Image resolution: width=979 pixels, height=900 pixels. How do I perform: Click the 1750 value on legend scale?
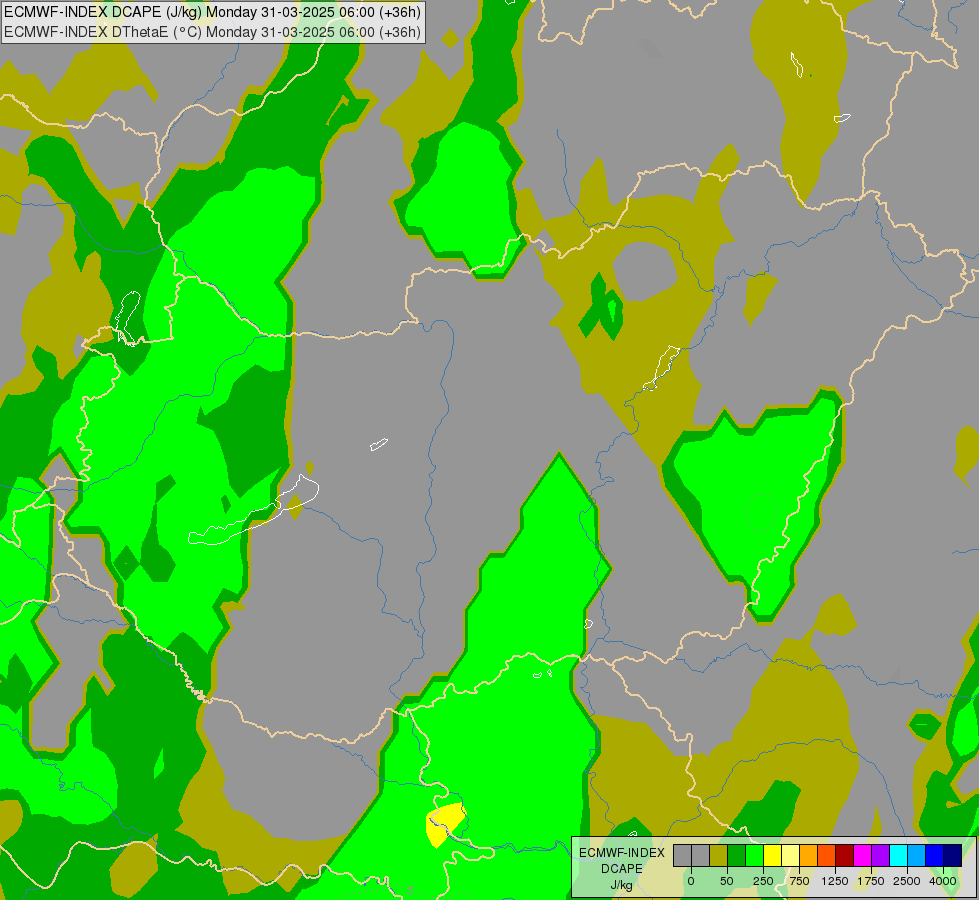tap(871, 881)
